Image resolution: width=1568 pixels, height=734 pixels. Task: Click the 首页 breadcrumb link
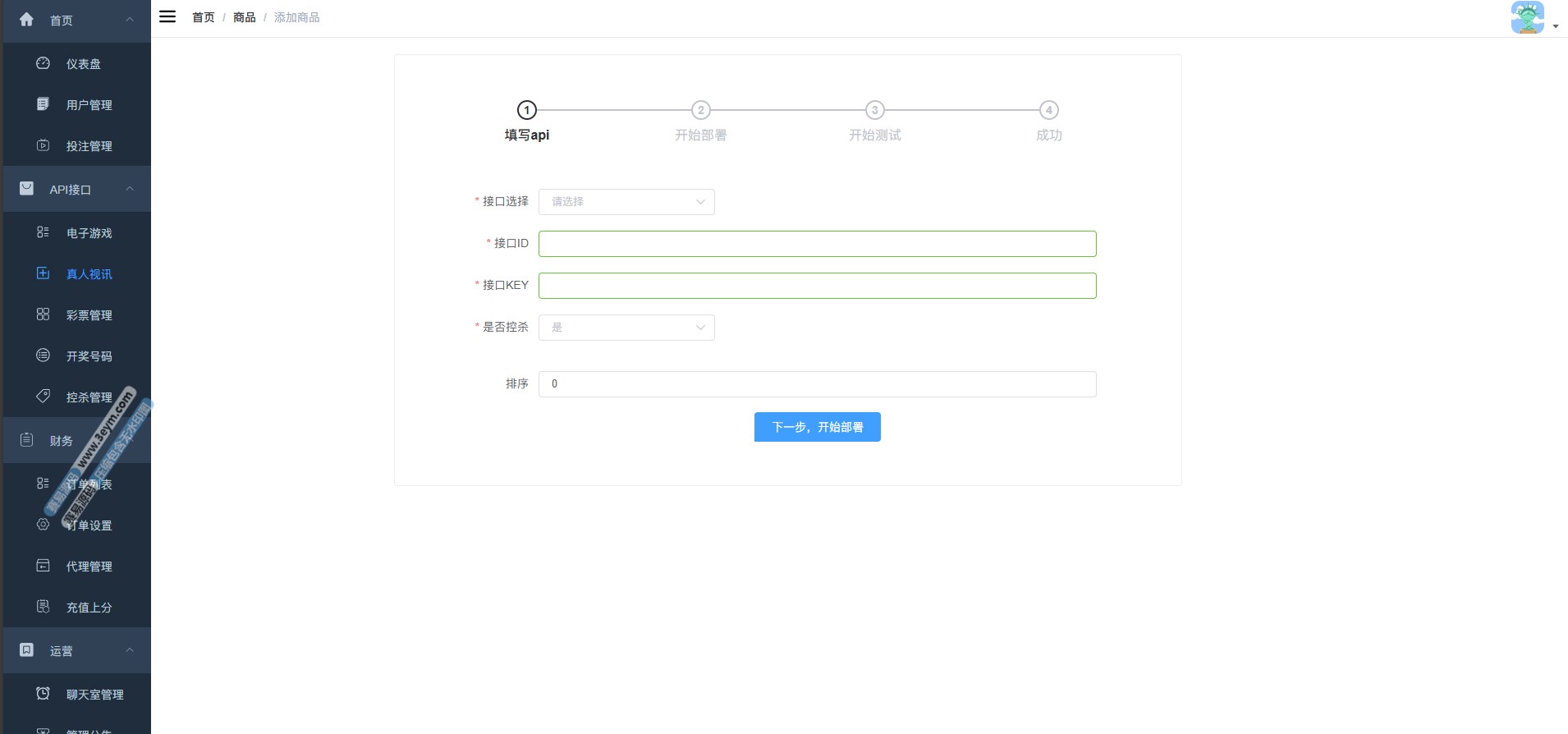[203, 17]
